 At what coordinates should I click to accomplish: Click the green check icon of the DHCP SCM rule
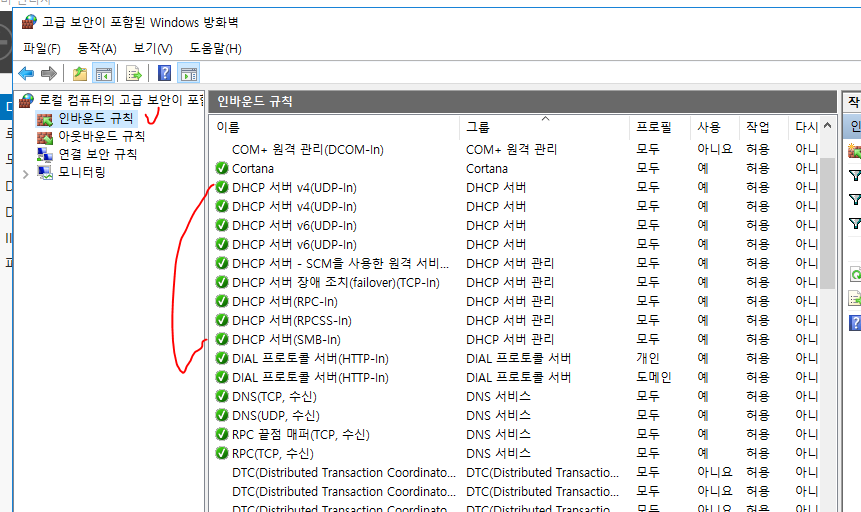pyautogui.click(x=222, y=263)
